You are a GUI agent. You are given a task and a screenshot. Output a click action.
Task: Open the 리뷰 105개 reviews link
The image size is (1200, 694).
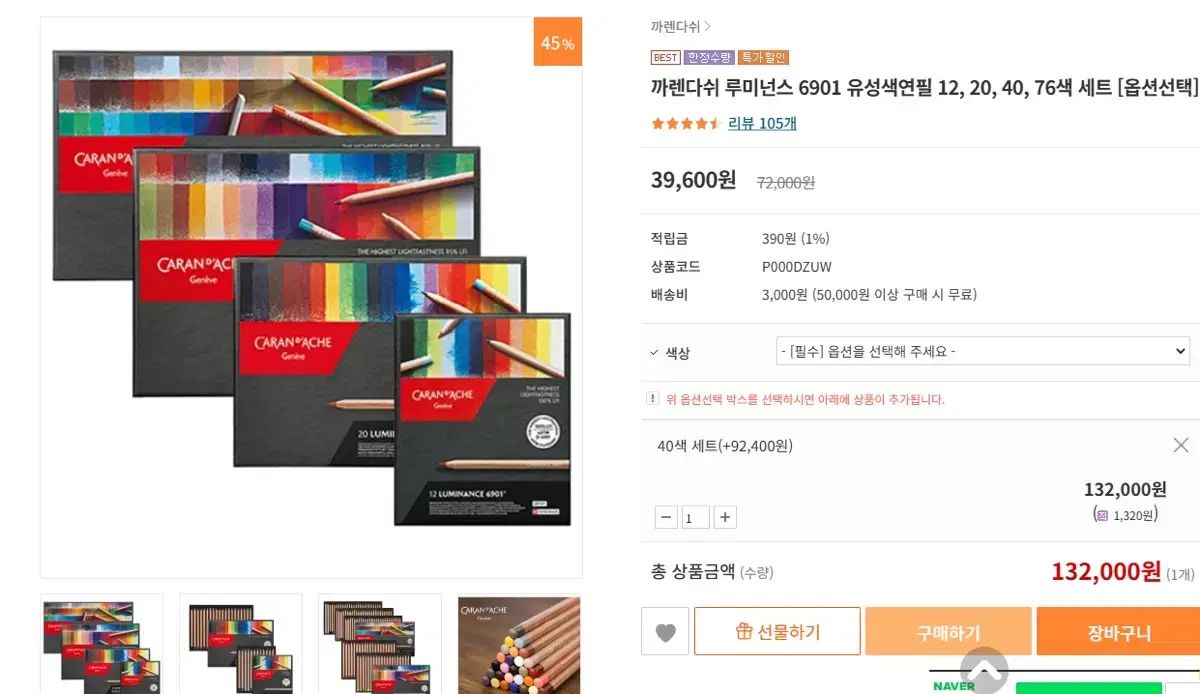point(762,124)
